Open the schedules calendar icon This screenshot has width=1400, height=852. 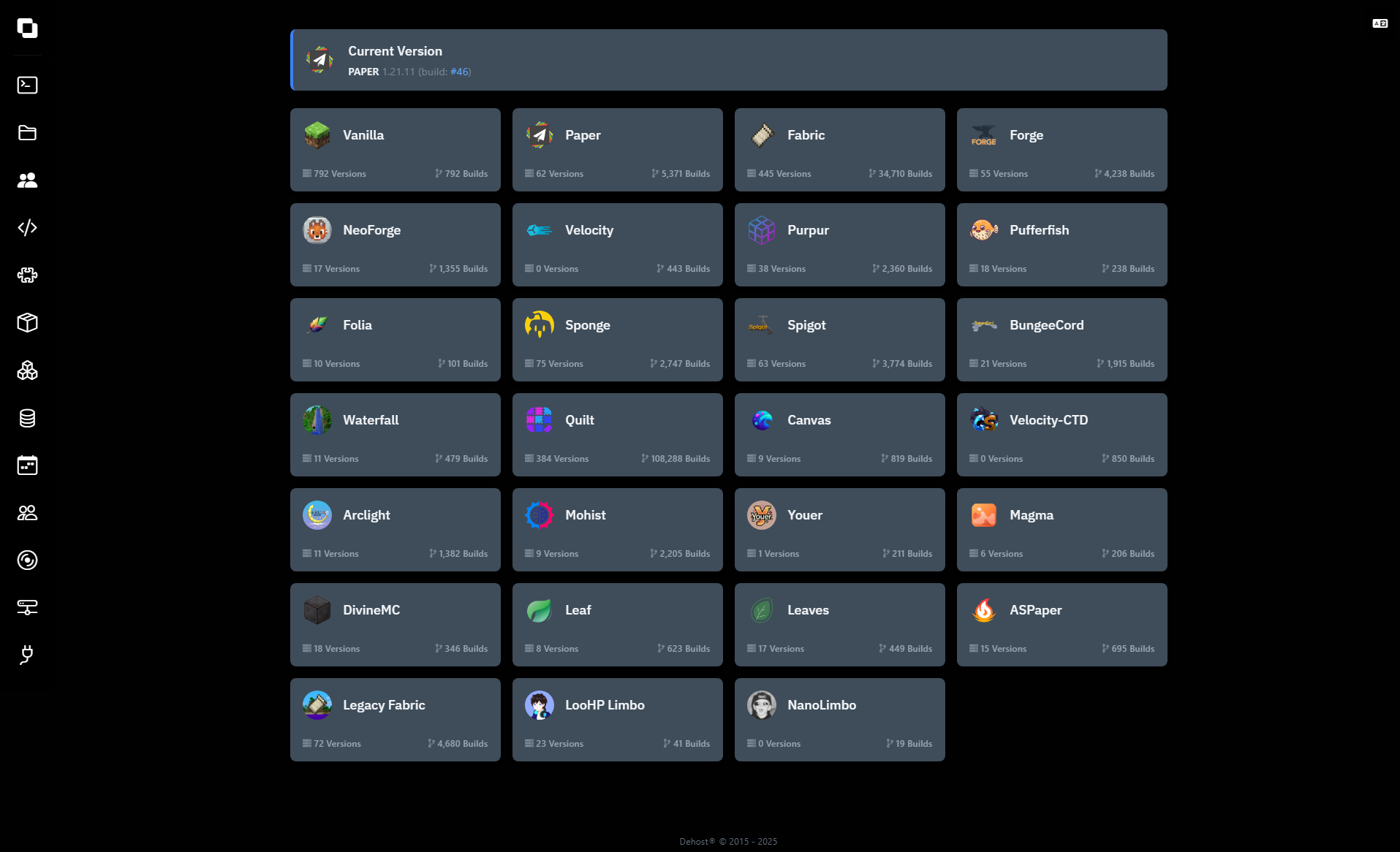tap(27, 465)
